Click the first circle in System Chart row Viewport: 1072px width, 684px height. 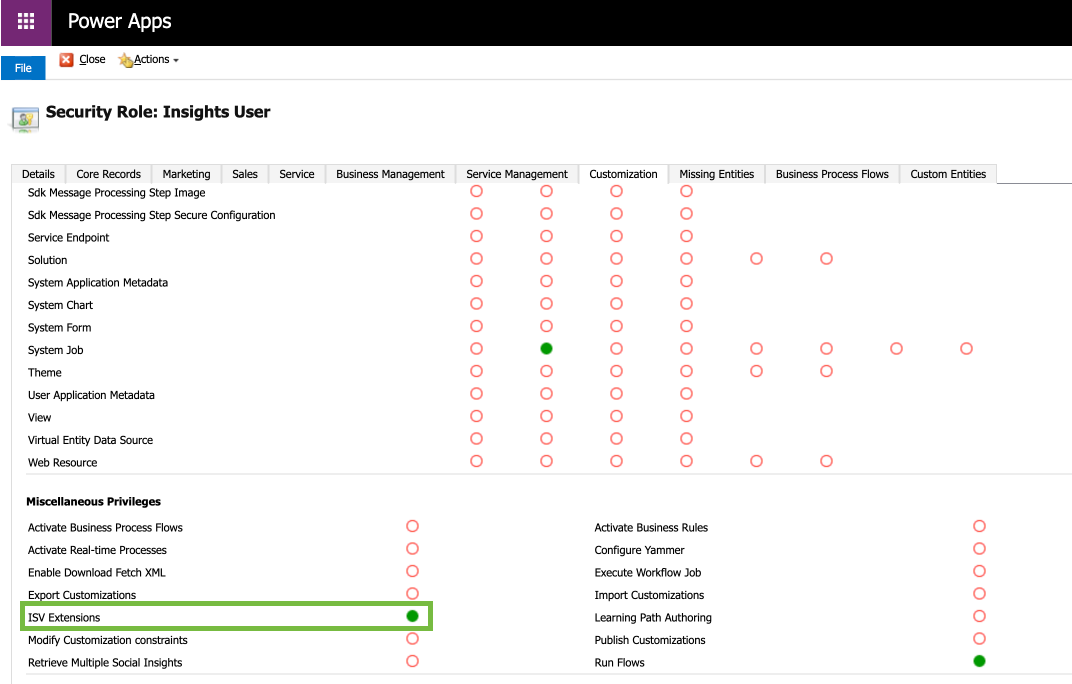click(x=477, y=304)
